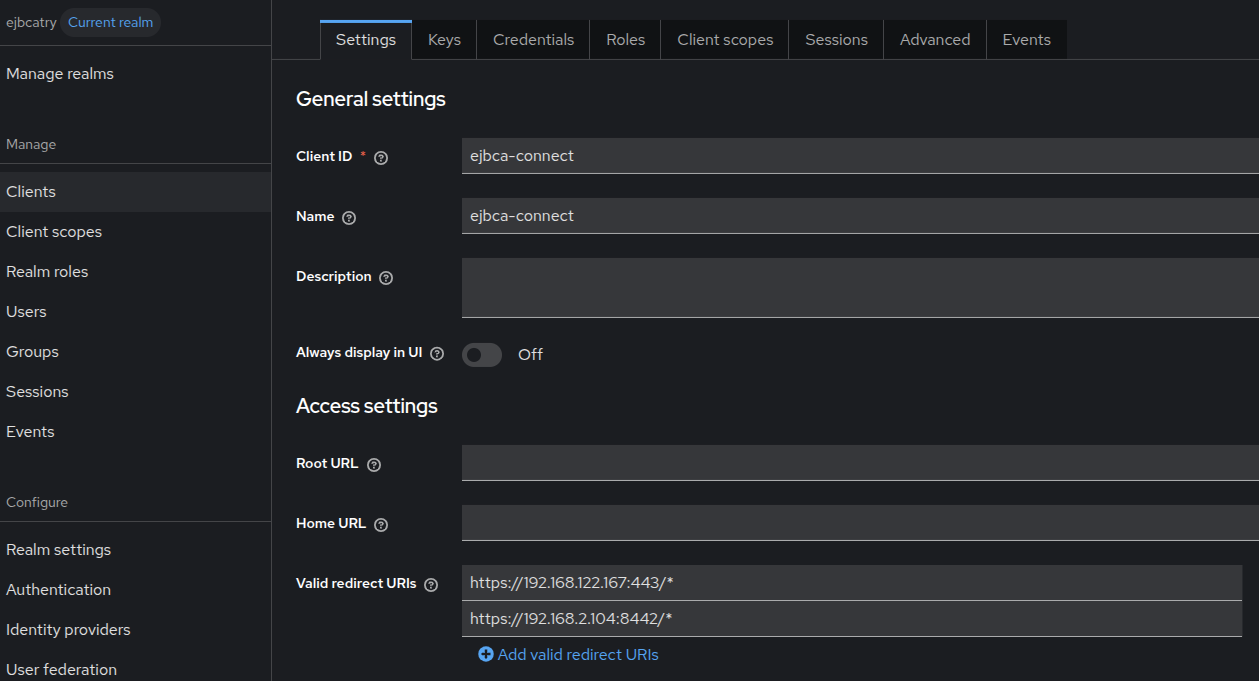1259x681 pixels.
Task: Edit redirect URI https://192.168.2.104:8442/*
Action: (852, 619)
